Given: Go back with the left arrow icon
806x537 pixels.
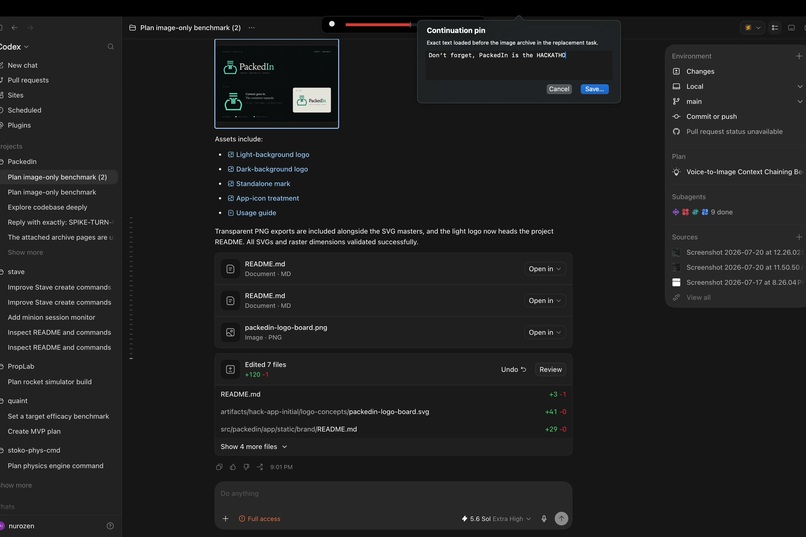Looking at the screenshot, I should (x=14, y=28).
